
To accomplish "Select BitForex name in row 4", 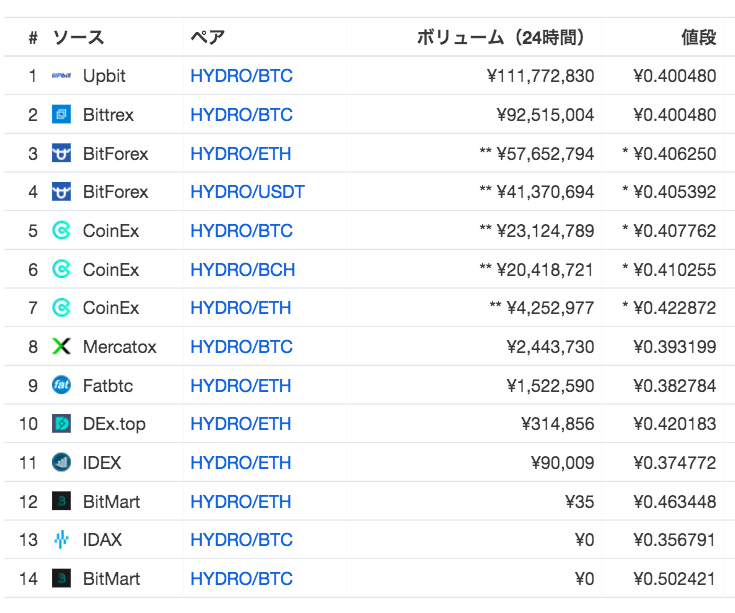I will [115, 192].
